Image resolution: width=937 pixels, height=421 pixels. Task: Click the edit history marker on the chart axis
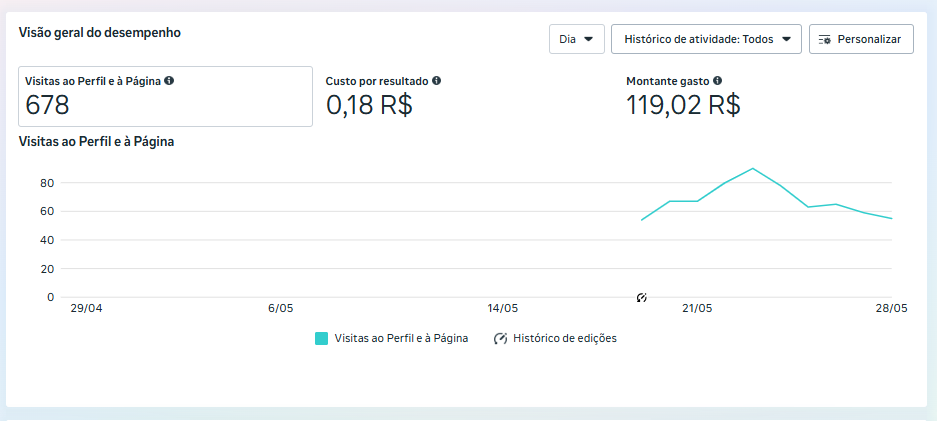click(642, 297)
